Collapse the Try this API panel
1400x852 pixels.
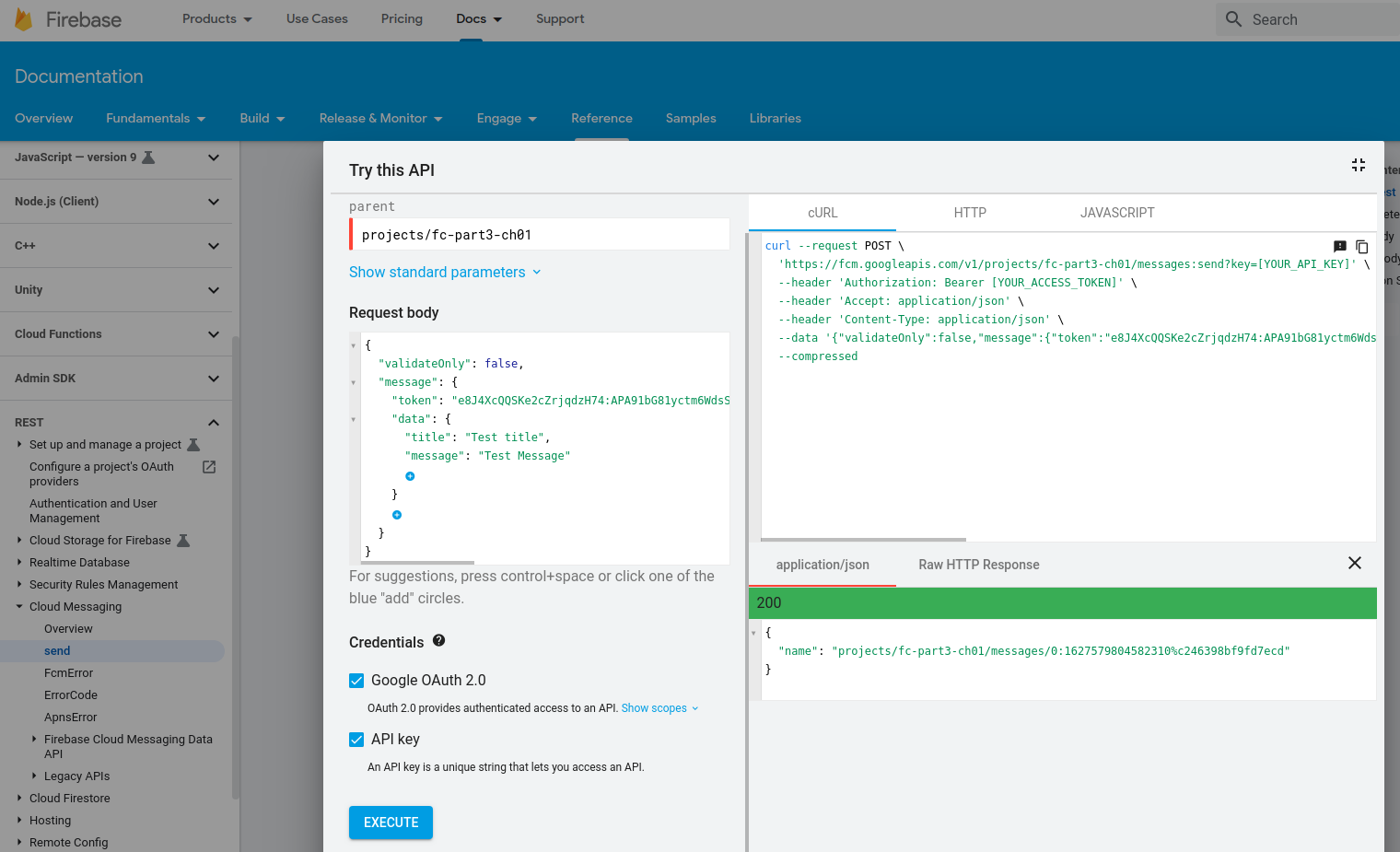[1358, 165]
